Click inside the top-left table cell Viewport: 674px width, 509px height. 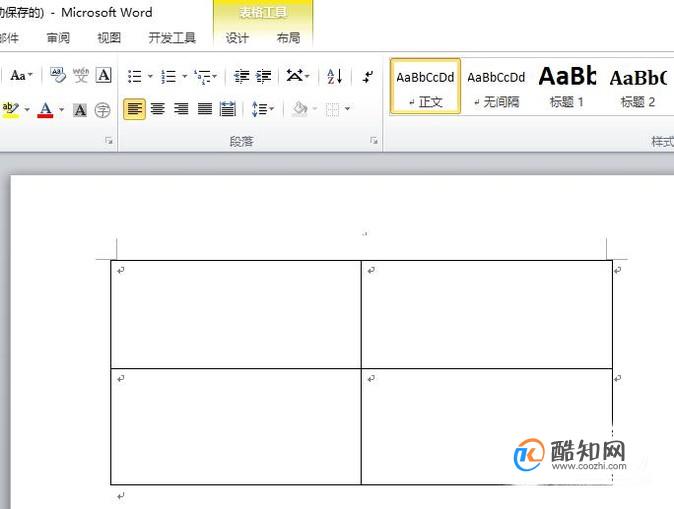point(236,314)
